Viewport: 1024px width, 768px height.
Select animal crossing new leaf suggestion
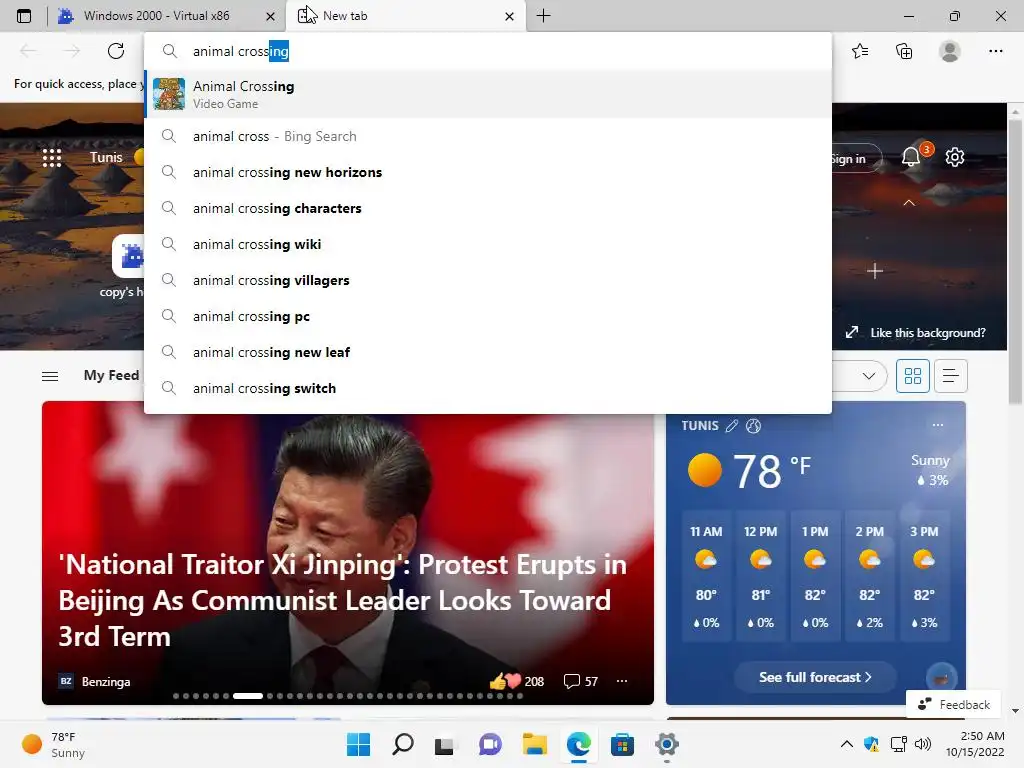(x=488, y=352)
